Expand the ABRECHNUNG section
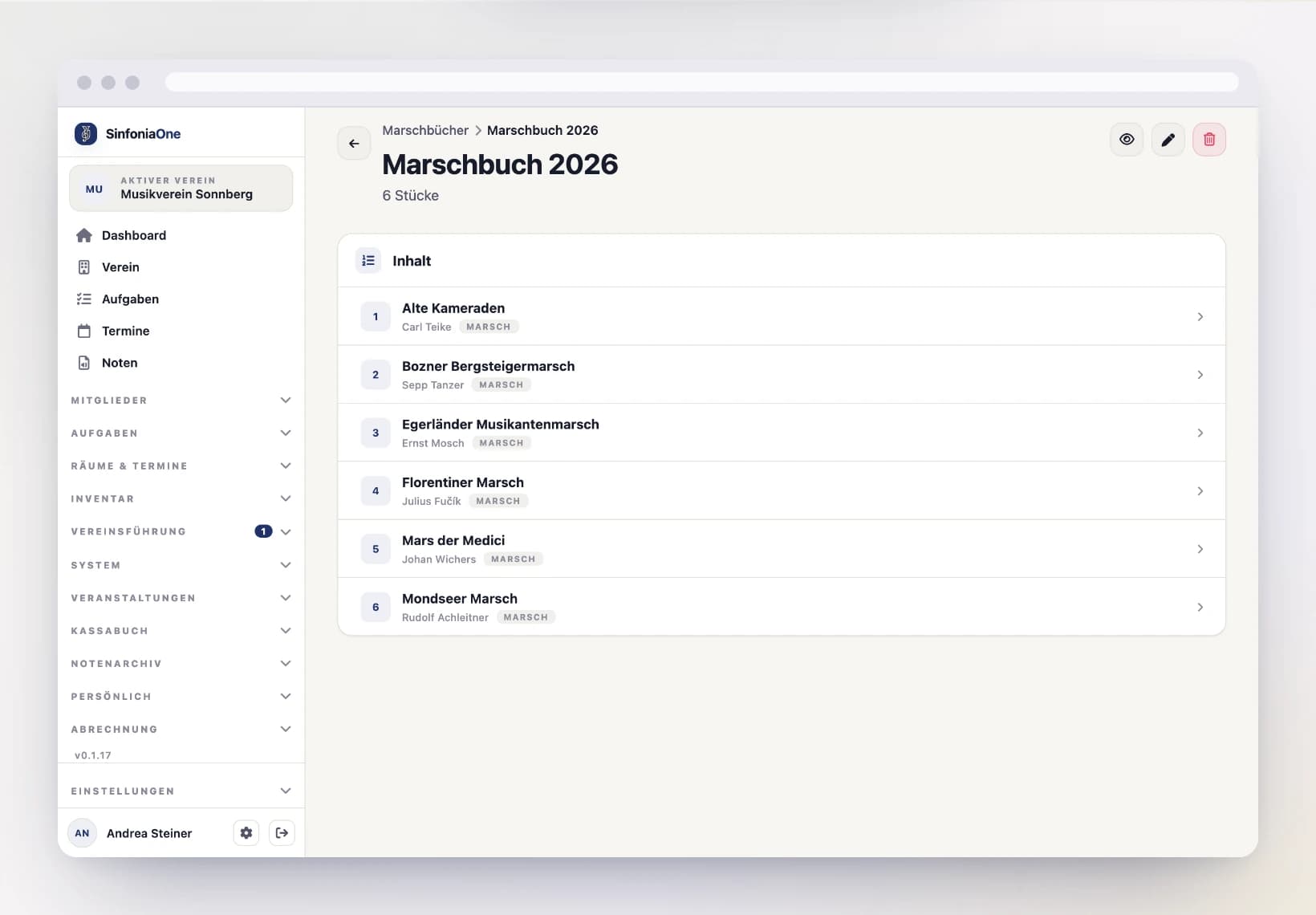Image resolution: width=1316 pixels, height=915 pixels. (181, 730)
